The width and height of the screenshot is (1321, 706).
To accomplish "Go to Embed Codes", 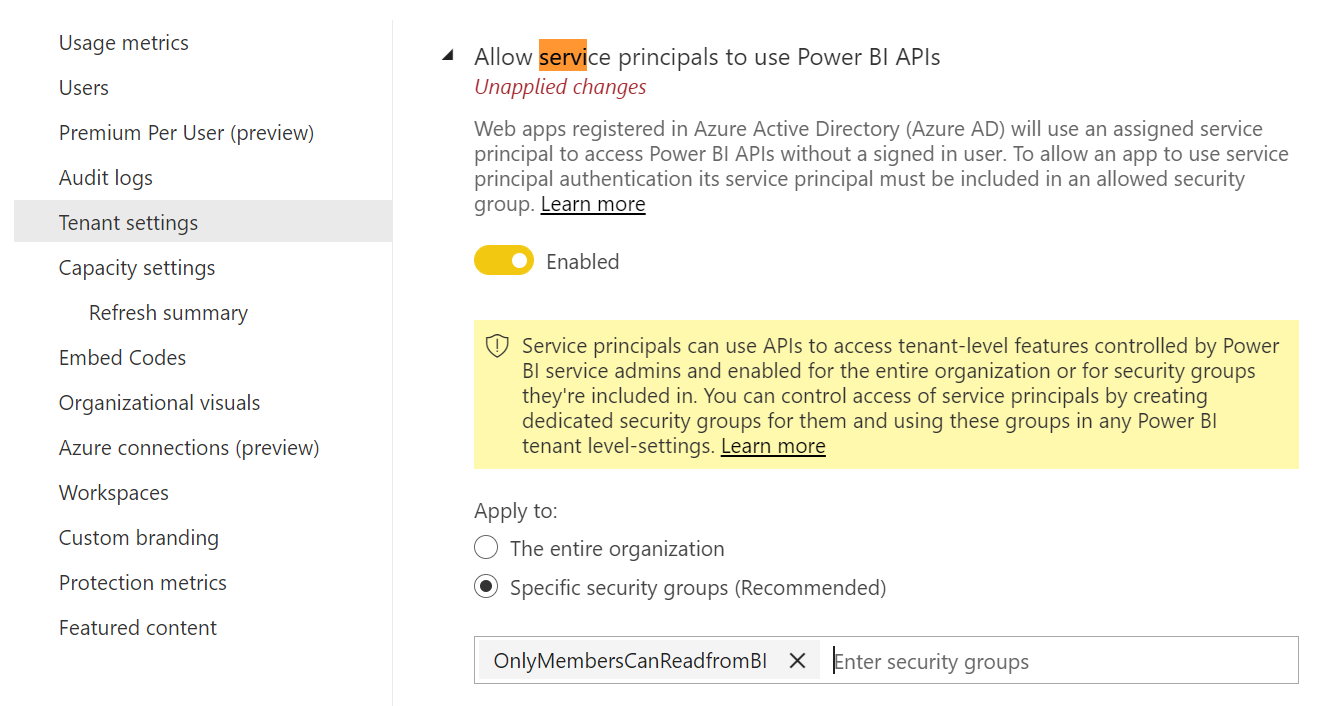I will [123, 358].
